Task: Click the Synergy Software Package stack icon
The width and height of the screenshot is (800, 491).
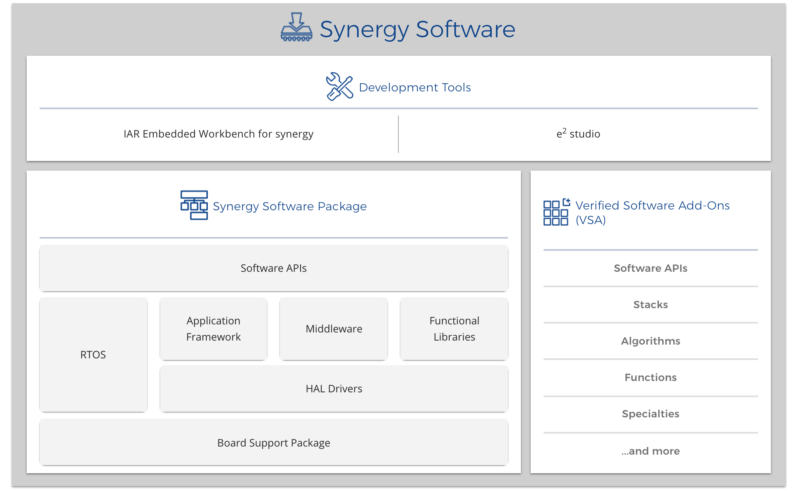Action: pyautogui.click(x=194, y=205)
